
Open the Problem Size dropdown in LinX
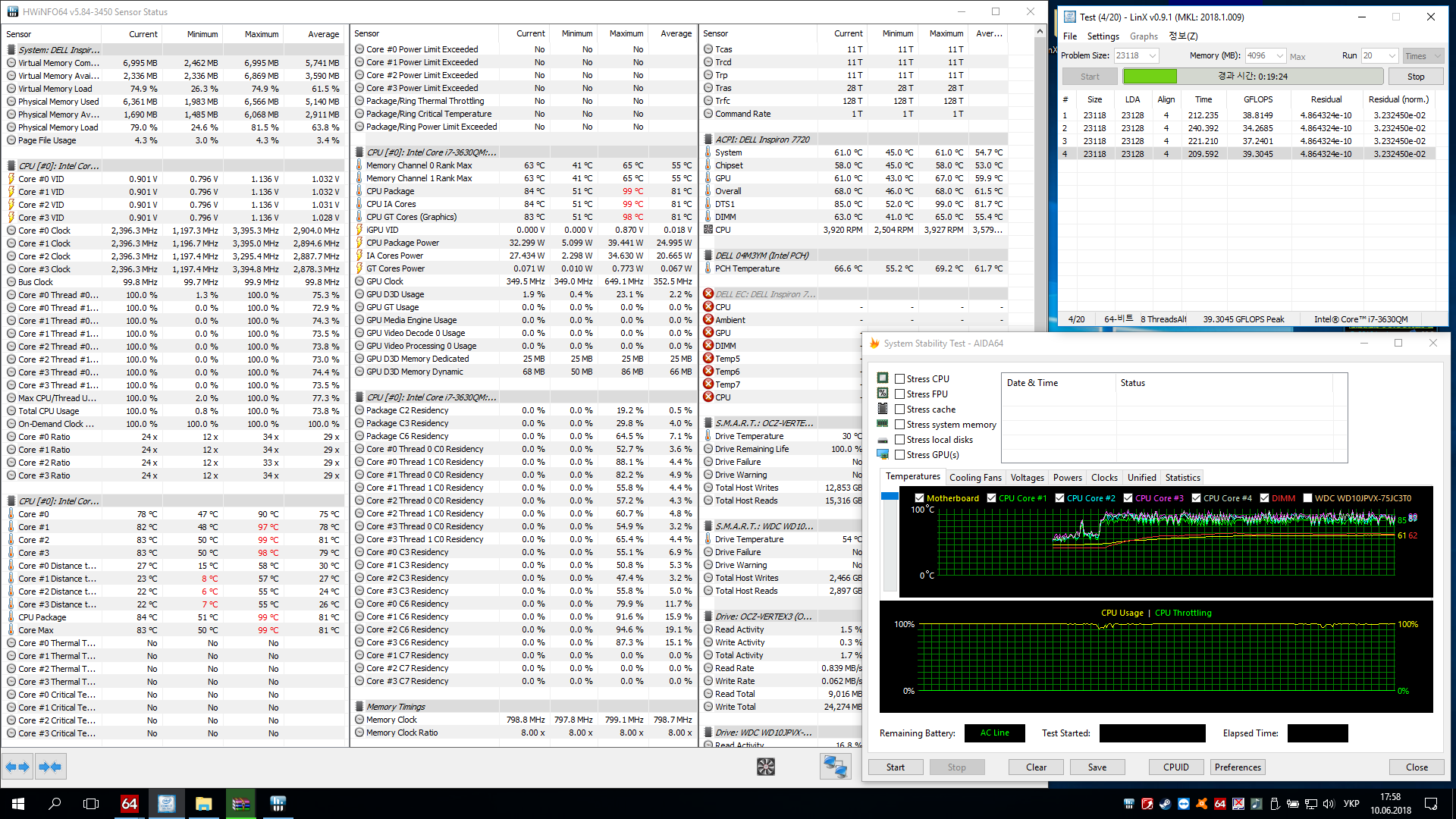tap(1153, 56)
